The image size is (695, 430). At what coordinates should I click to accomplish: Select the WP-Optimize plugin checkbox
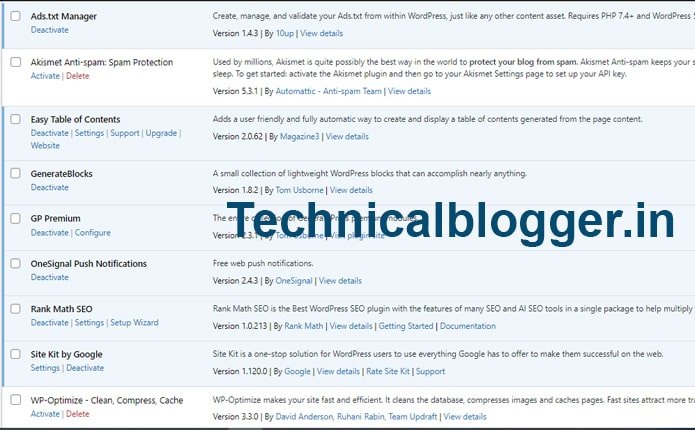16,400
